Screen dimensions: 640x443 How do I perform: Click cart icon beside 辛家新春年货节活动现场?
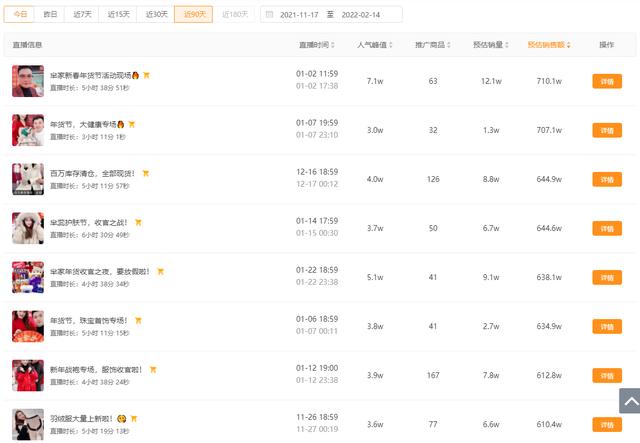click(x=146, y=75)
